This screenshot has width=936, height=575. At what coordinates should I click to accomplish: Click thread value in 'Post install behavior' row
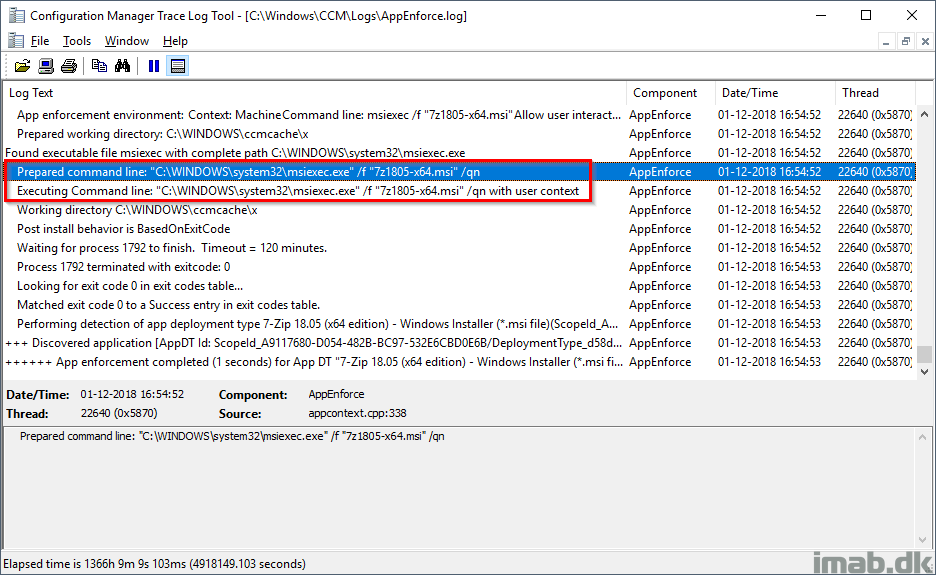[875, 229]
